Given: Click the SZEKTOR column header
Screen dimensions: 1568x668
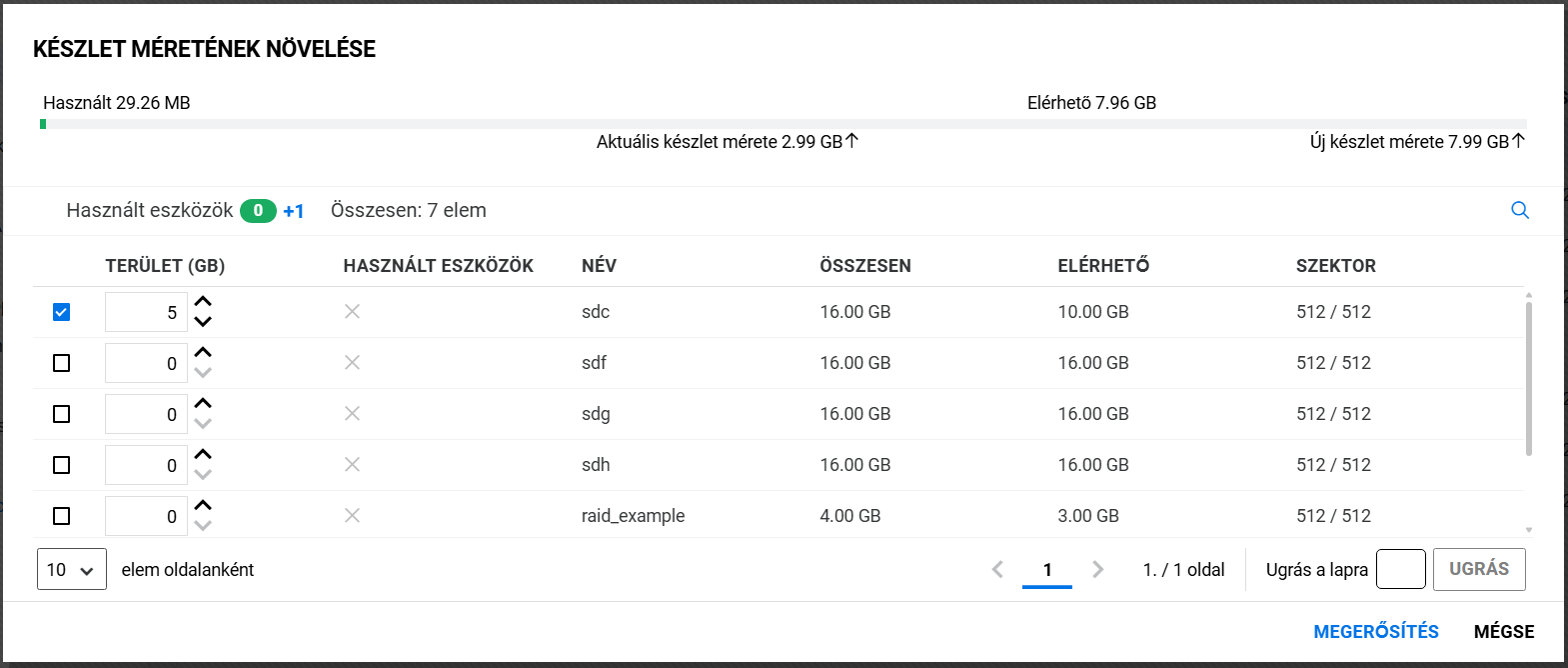Looking at the screenshot, I should coord(1335,266).
